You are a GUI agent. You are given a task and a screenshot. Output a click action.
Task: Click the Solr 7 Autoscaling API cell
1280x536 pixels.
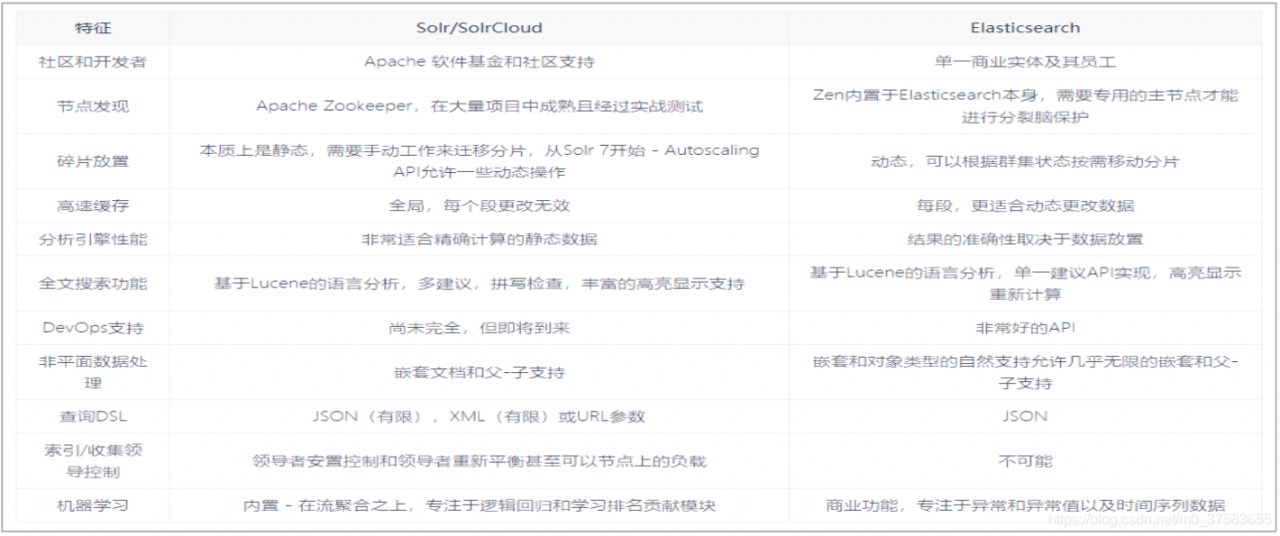(479, 161)
